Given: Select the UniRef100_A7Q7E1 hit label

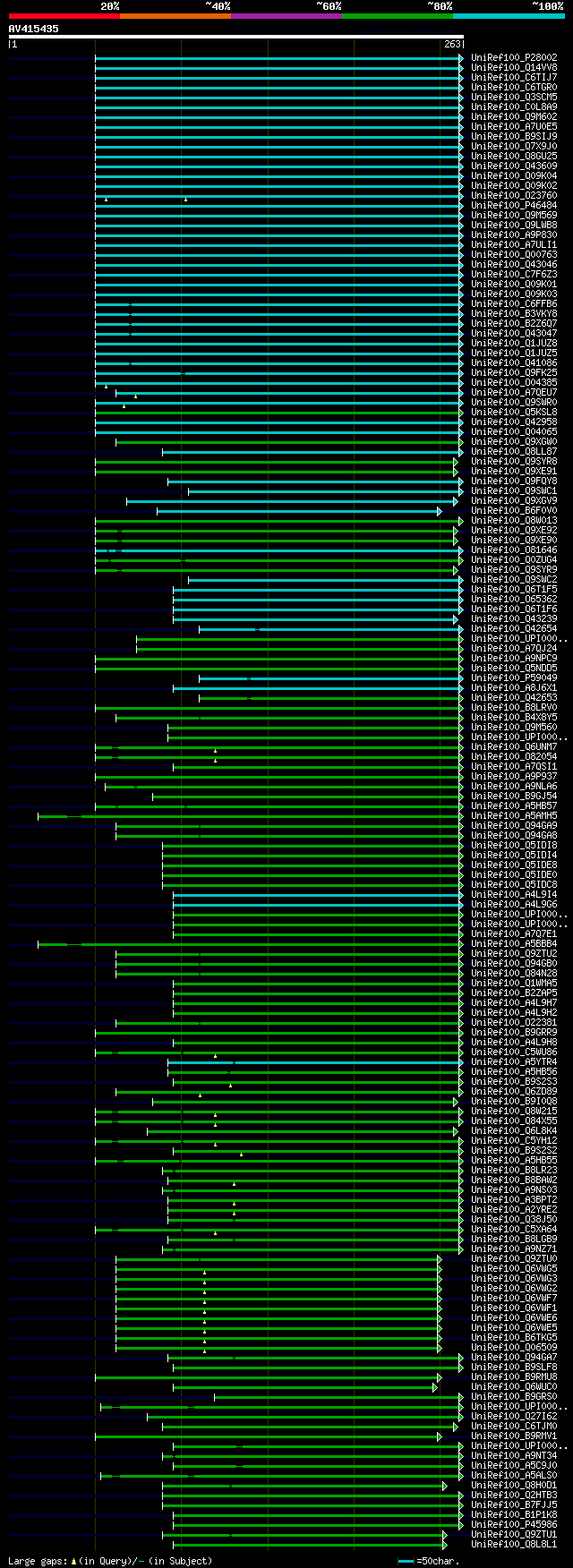Looking at the screenshot, I should click(514, 933).
